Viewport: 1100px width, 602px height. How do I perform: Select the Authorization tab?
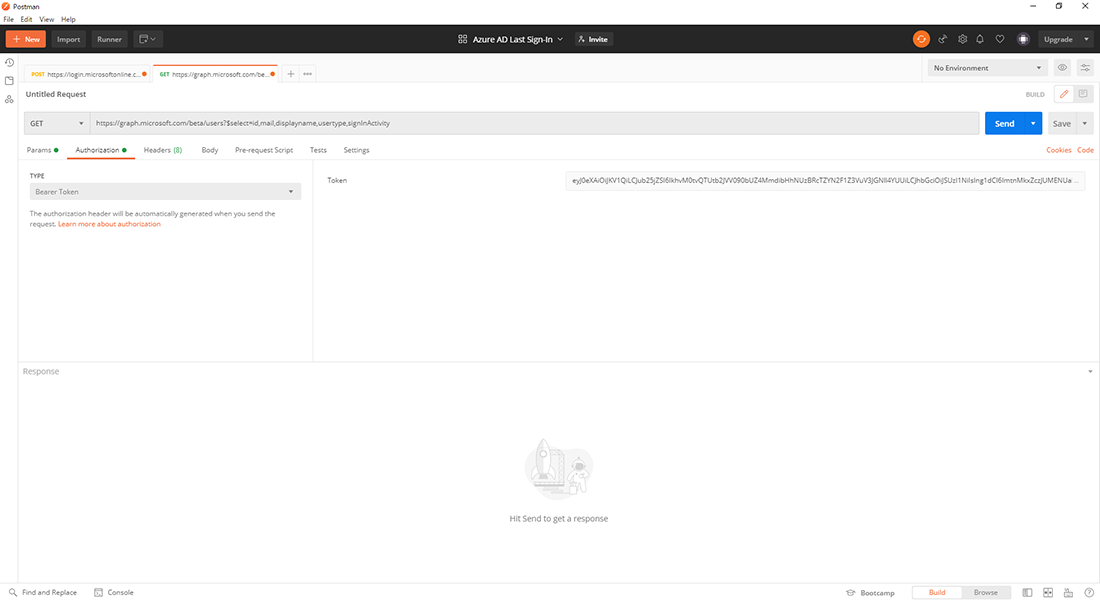click(101, 150)
